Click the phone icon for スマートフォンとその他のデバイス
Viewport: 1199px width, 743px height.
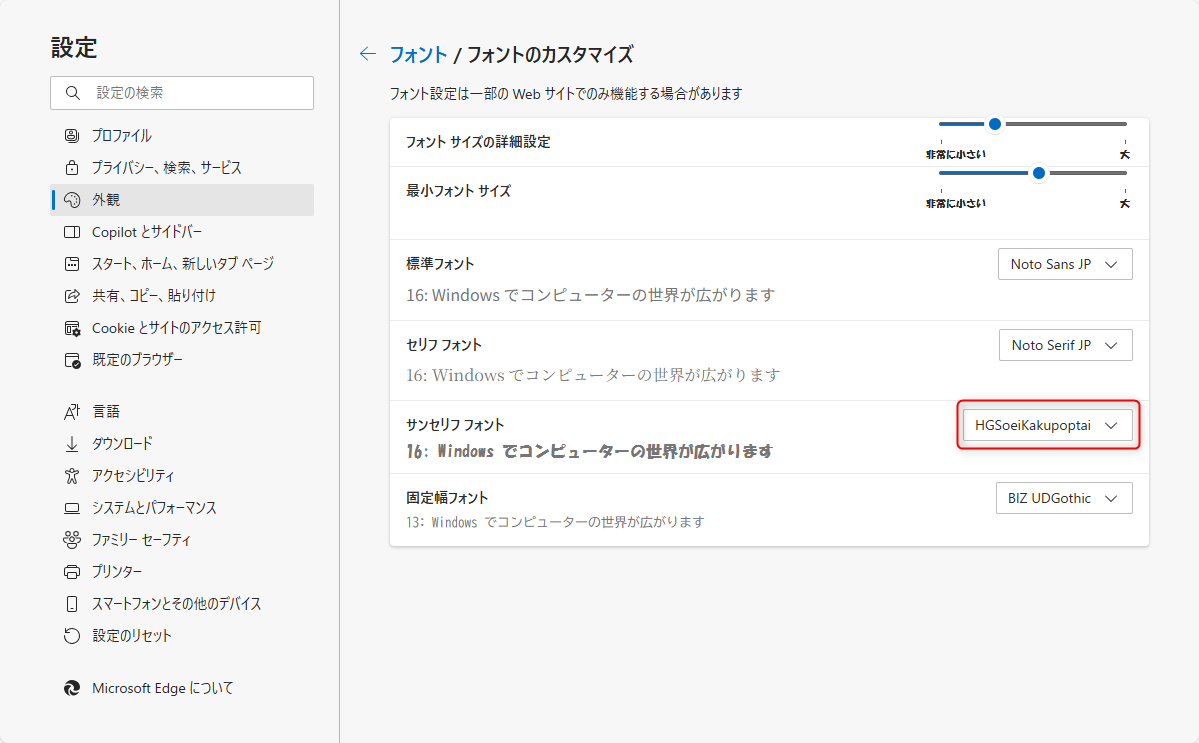point(72,604)
